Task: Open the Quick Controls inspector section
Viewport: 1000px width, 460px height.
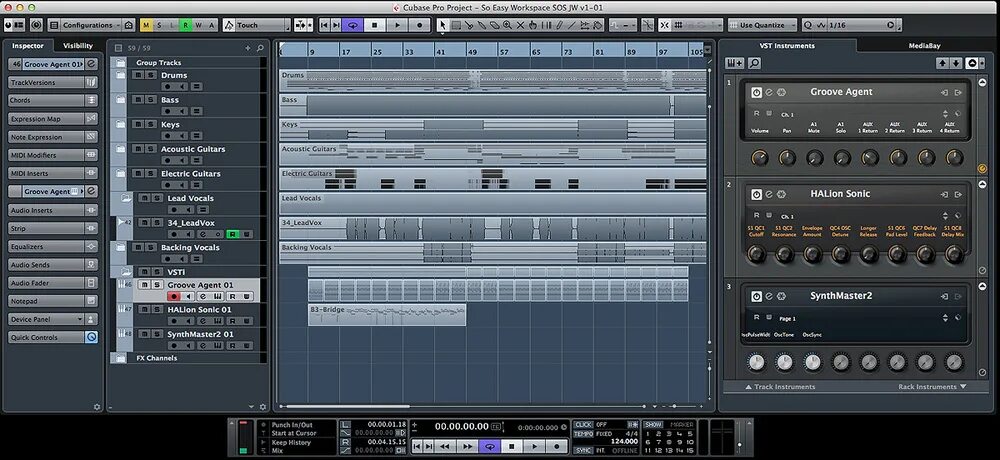Action: tap(52, 338)
